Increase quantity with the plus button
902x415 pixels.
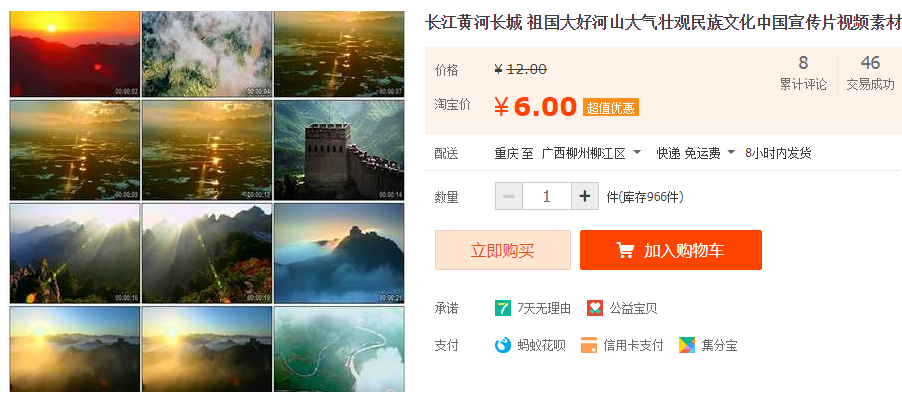coord(585,196)
